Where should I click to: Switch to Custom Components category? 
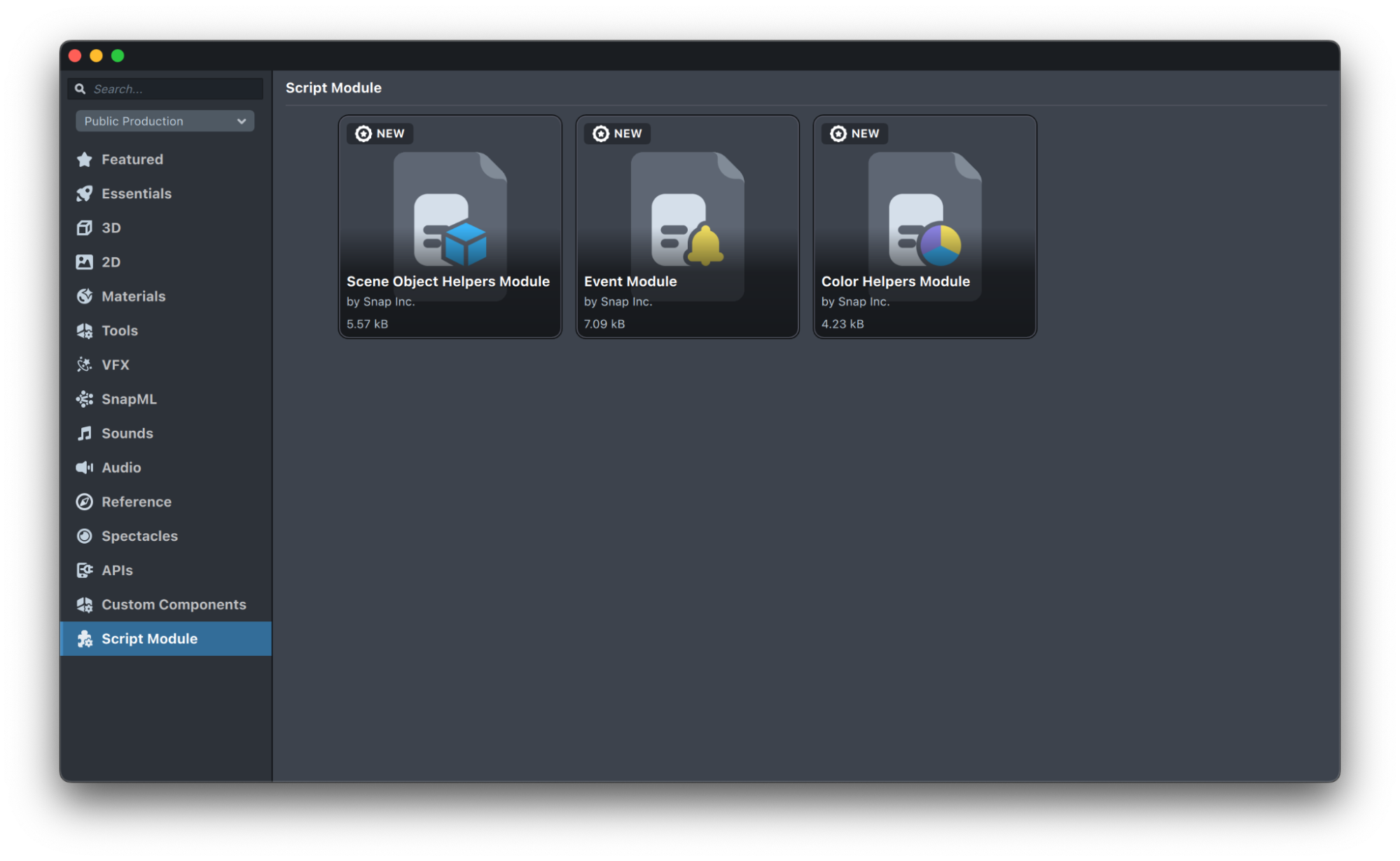pyautogui.click(x=173, y=605)
